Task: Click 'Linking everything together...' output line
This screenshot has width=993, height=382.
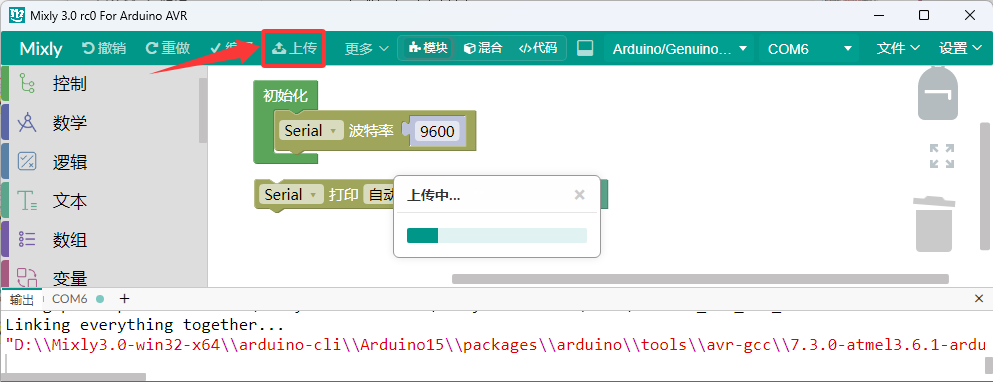Action: click(145, 325)
